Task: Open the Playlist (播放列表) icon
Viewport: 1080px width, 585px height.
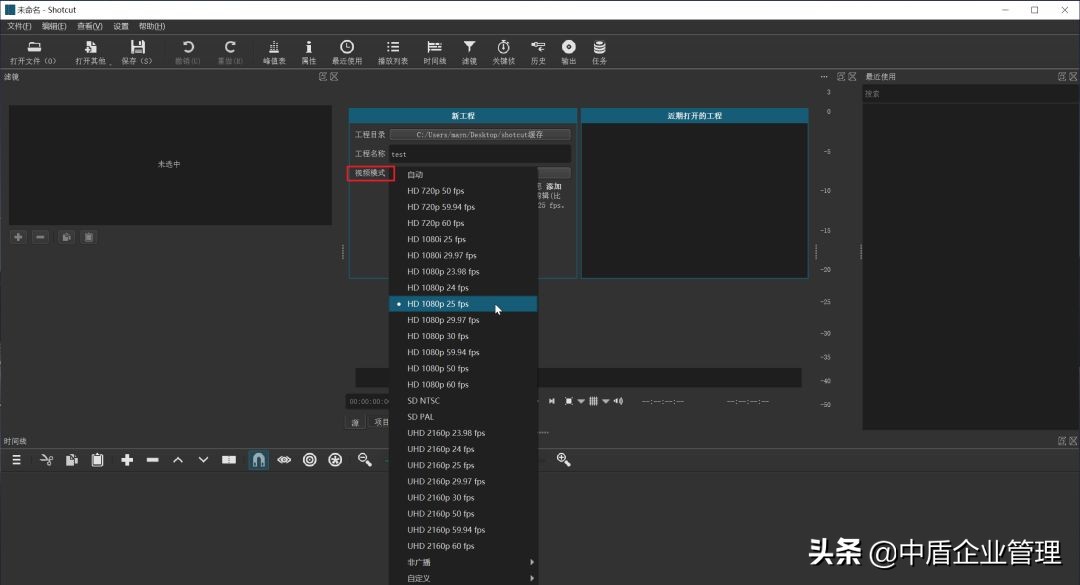Action: 393,52
